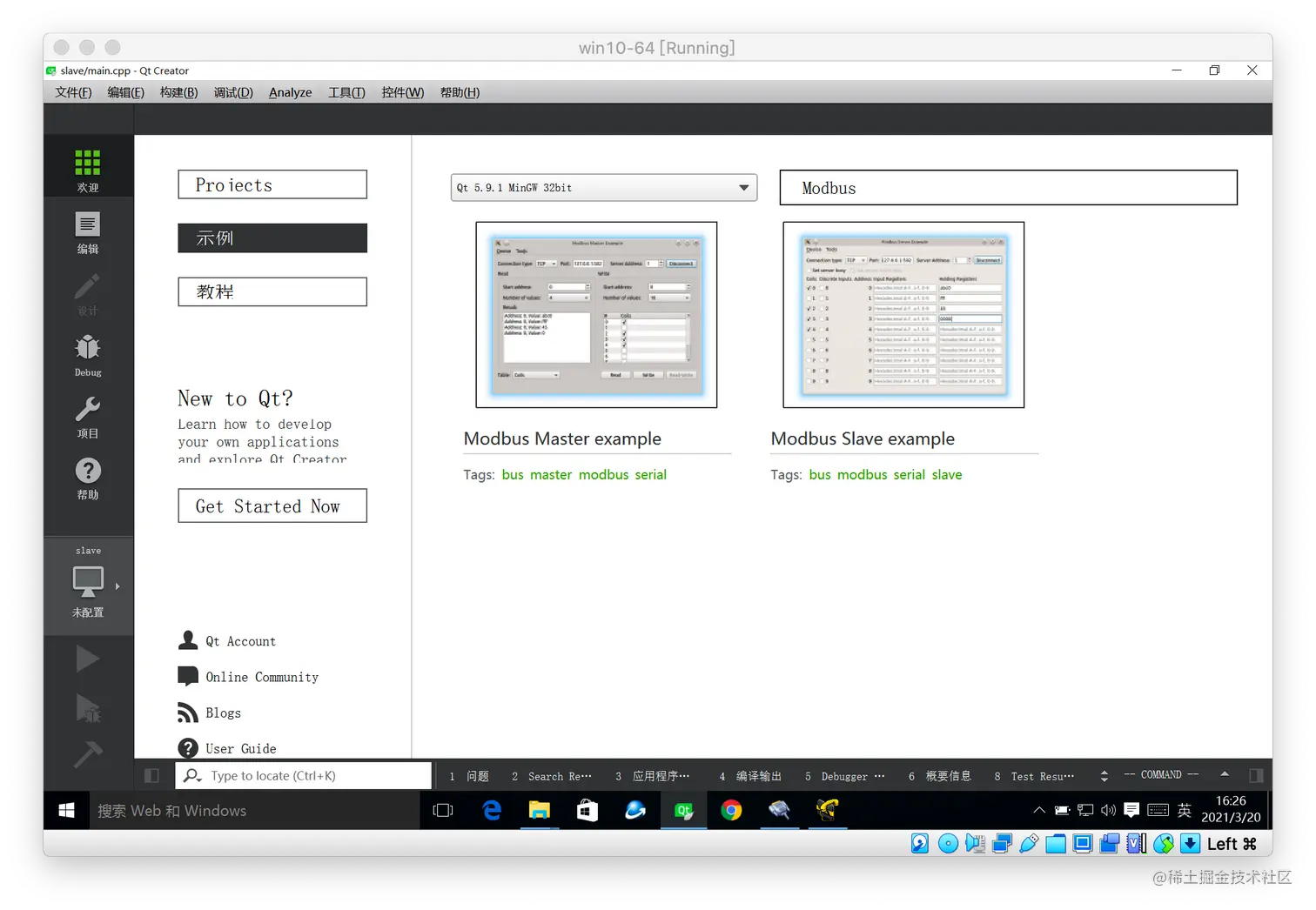Open Task View on taskbar
1316x910 pixels.
coord(443,811)
